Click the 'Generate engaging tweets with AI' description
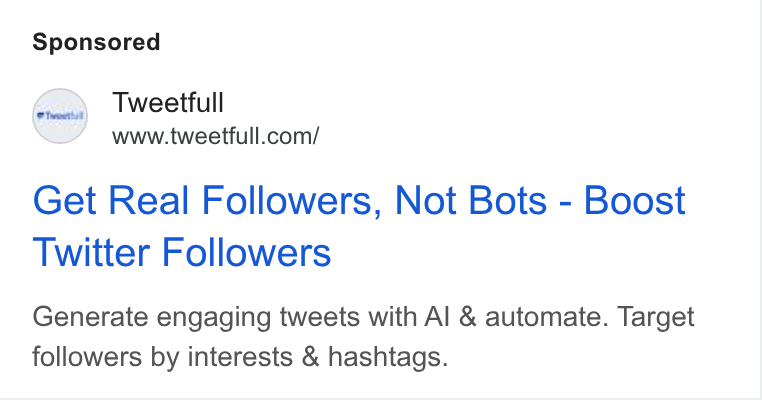 (x=241, y=317)
